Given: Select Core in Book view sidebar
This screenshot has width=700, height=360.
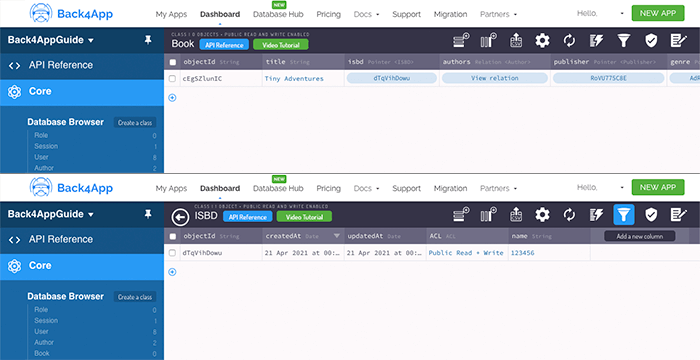Looking at the screenshot, I should coord(82,92).
